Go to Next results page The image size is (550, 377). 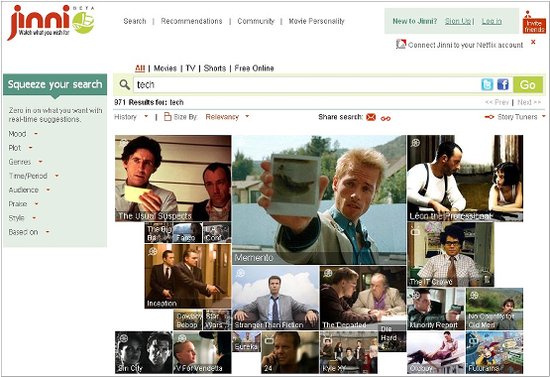(529, 102)
